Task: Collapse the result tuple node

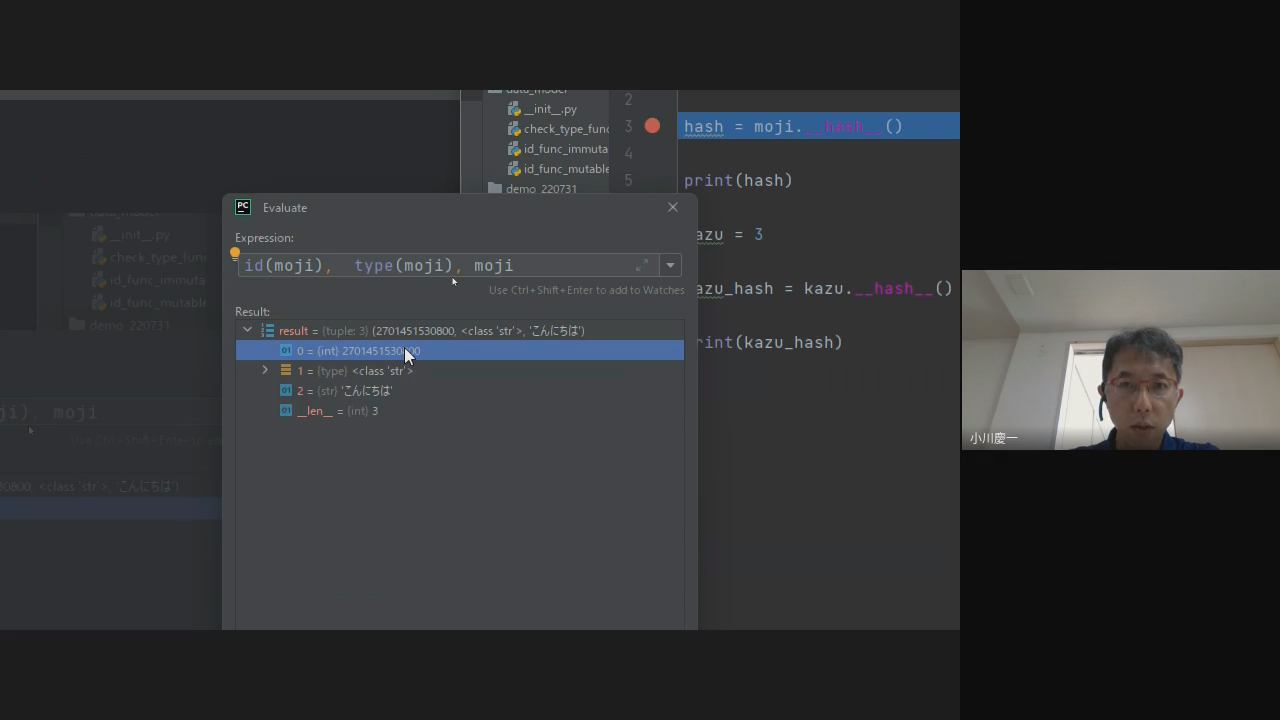Action: tap(248, 330)
